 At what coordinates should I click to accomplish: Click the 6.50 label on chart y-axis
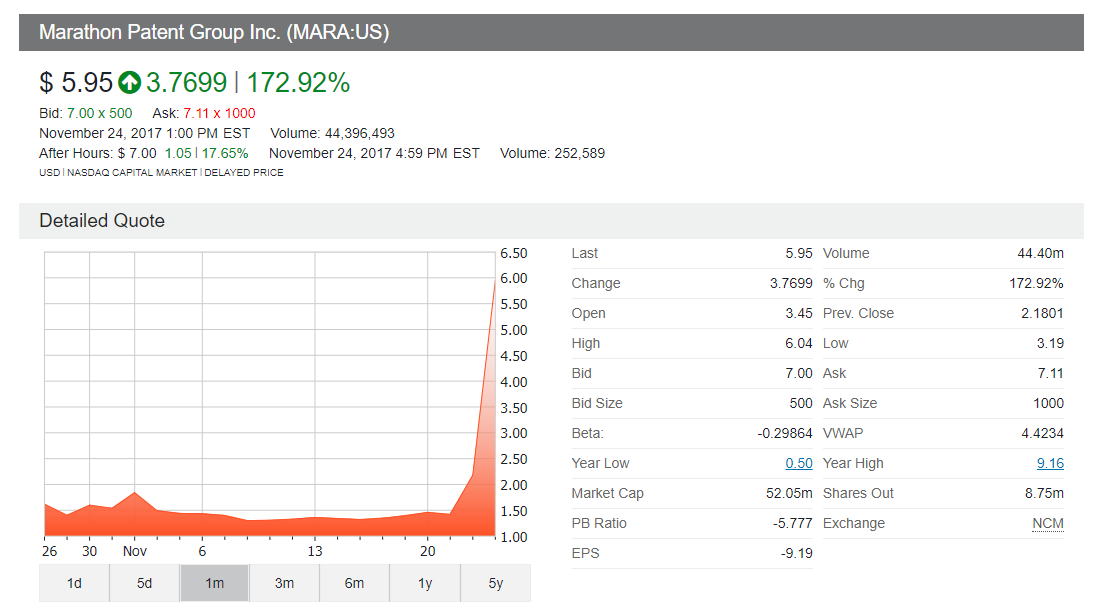click(x=514, y=253)
